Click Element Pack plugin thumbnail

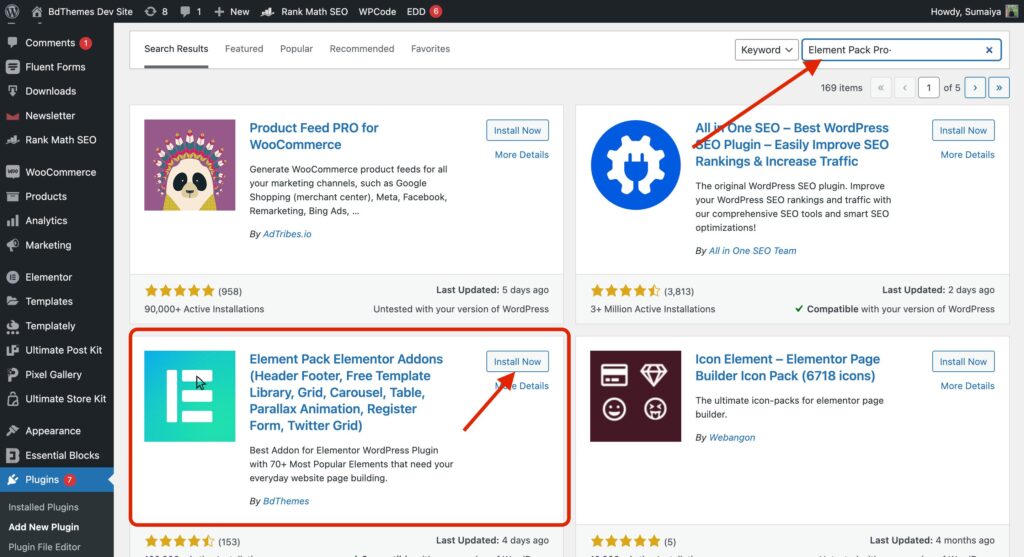pos(189,396)
